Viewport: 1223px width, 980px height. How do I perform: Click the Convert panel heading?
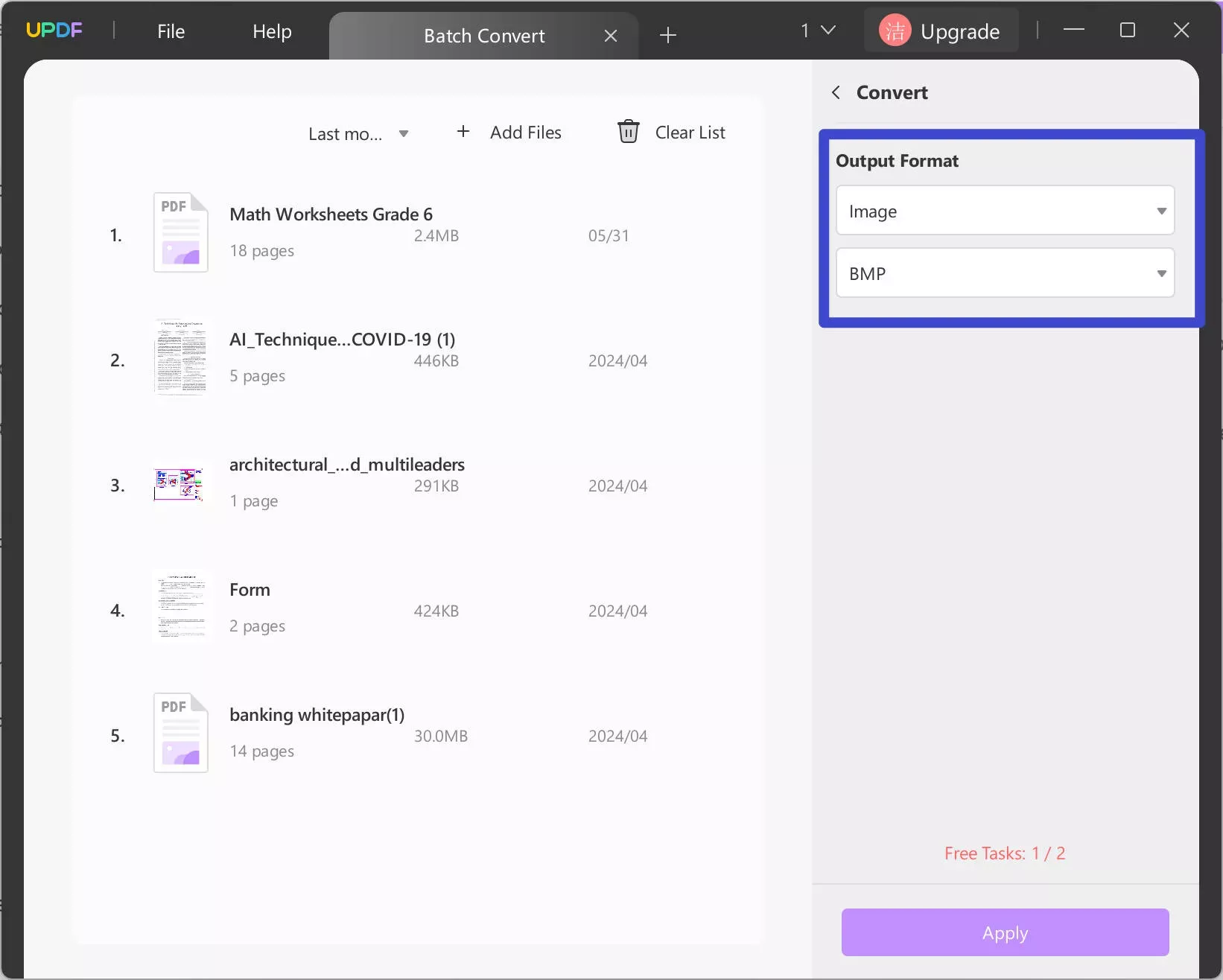[x=892, y=92]
